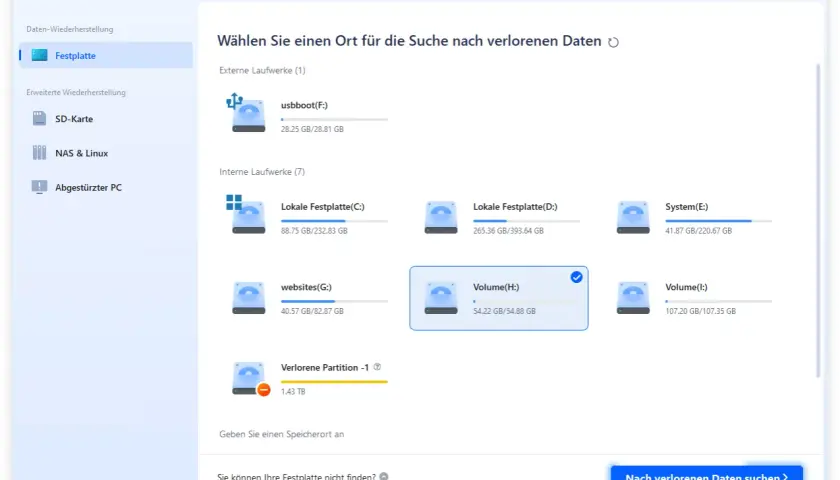Click the 'Verlorene Partition -1' name
This screenshot has width=840, height=480.
click(x=325, y=368)
